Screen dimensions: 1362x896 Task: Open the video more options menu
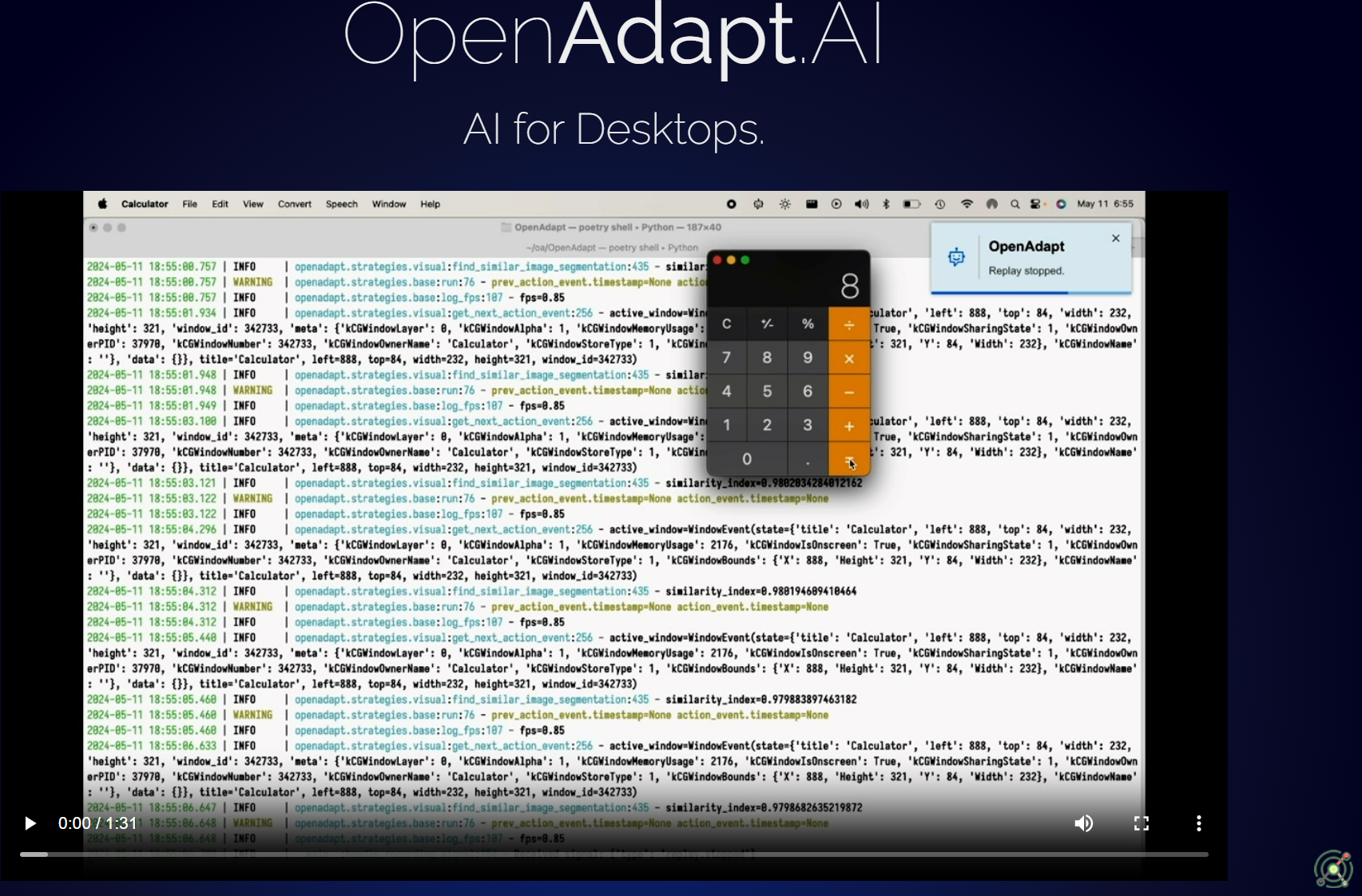1199,823
